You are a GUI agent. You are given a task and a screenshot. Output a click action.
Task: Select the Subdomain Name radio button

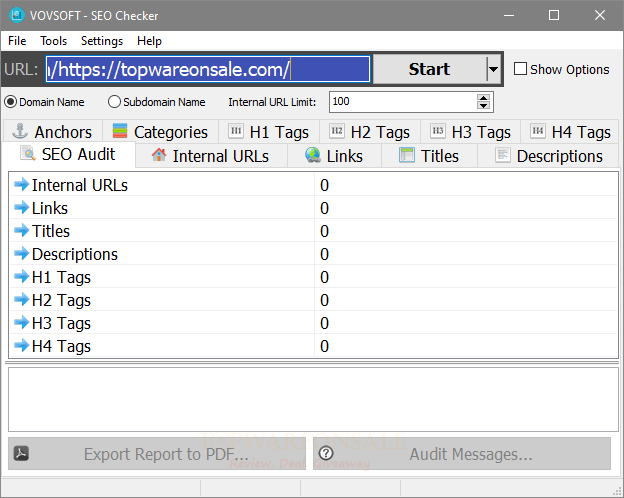[x=114, y=102]
